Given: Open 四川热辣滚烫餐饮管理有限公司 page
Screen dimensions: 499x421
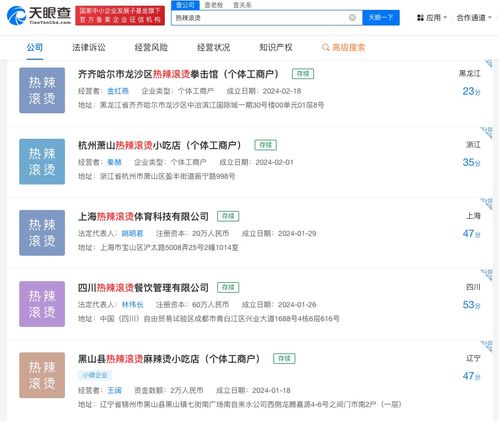Looking at the screenshot, I should point(143,287).
